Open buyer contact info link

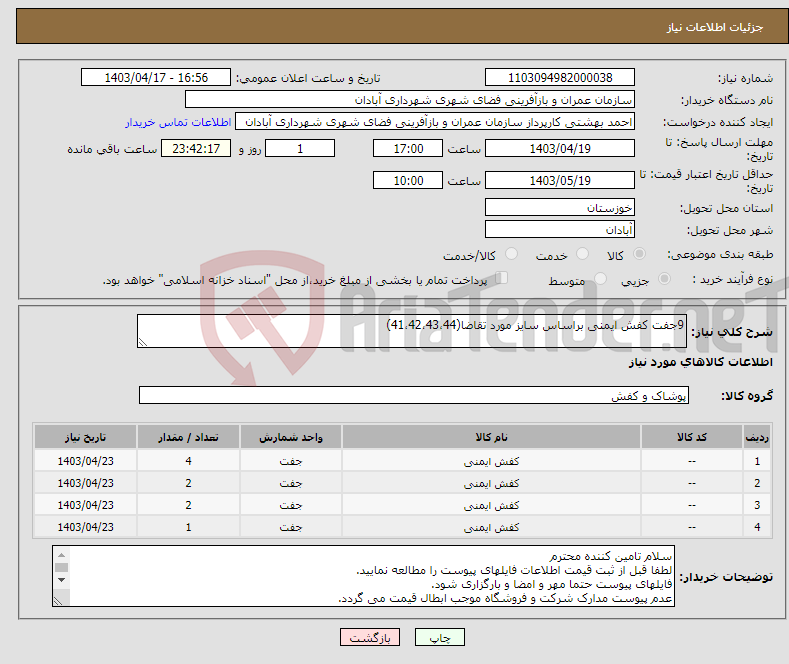click(x=178, y=122)
